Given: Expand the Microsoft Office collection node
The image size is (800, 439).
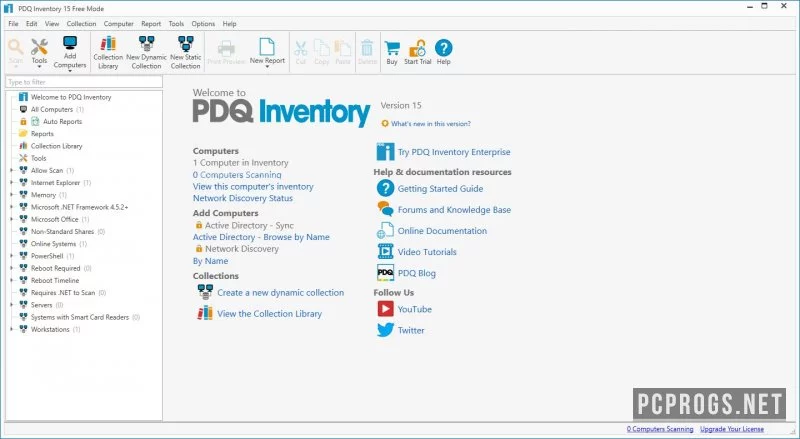Looking at the screenshot, I should pyautogui.click(x=12, y=219).
